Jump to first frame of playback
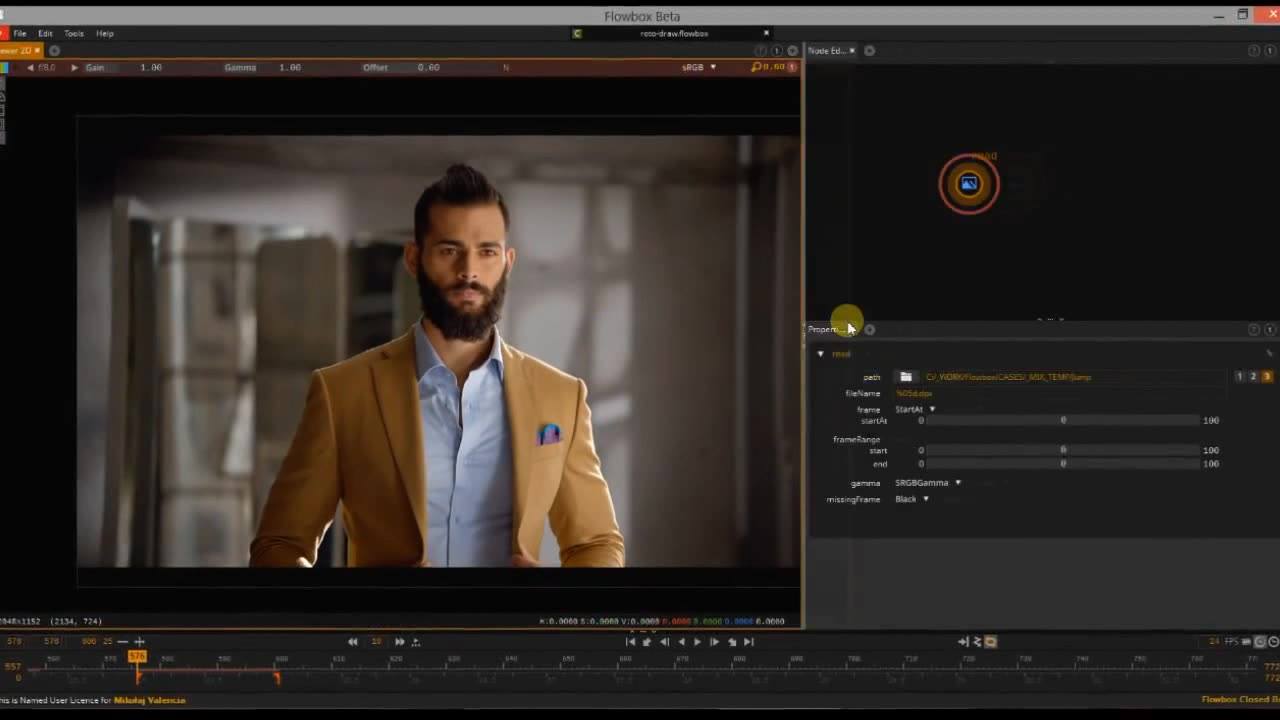The width and height of the screenshot is (1280, 720). (630, 642)
